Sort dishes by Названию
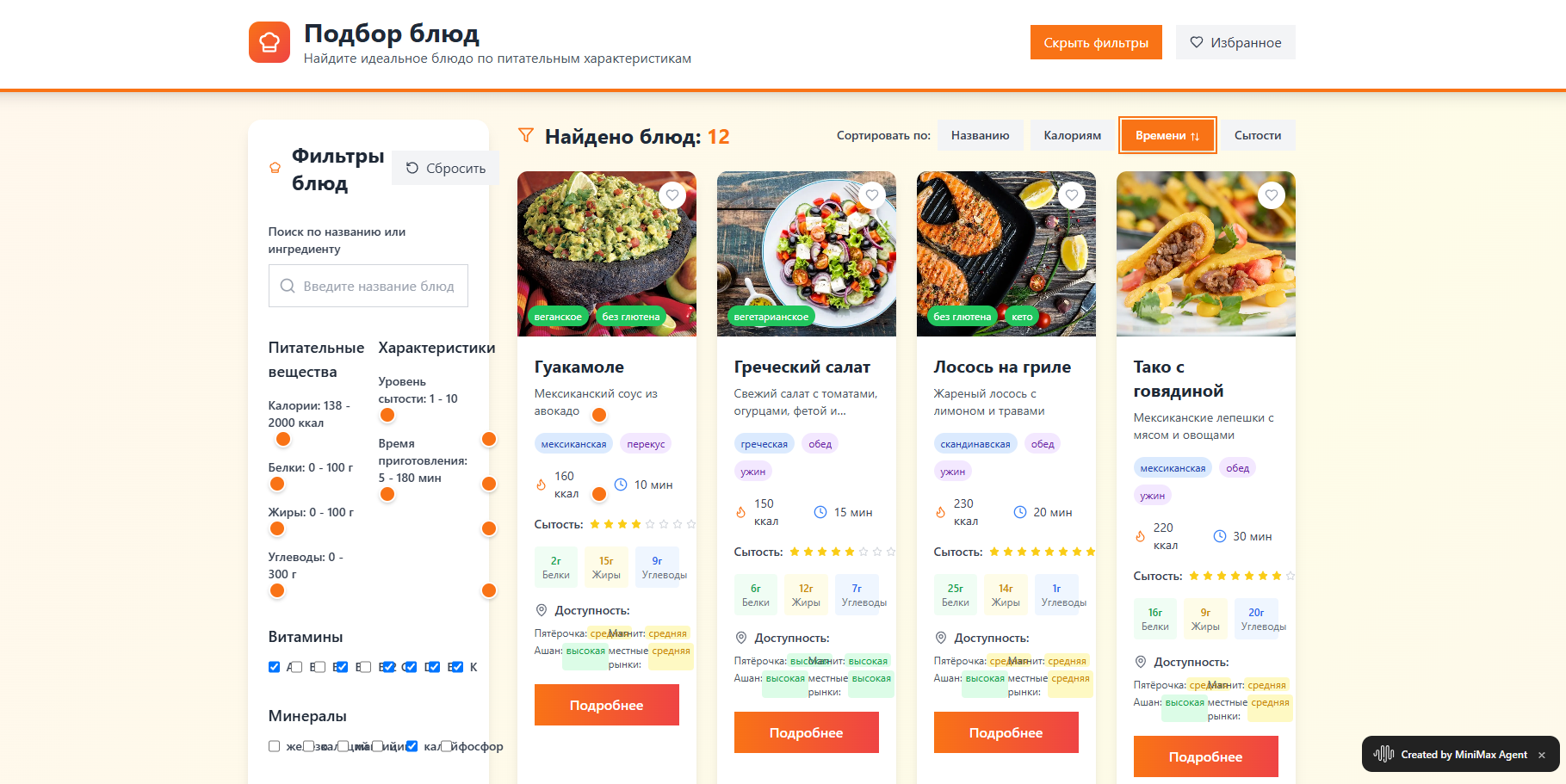The width and height of the screenshot is (1566, 784). click(x=980, y=135)
